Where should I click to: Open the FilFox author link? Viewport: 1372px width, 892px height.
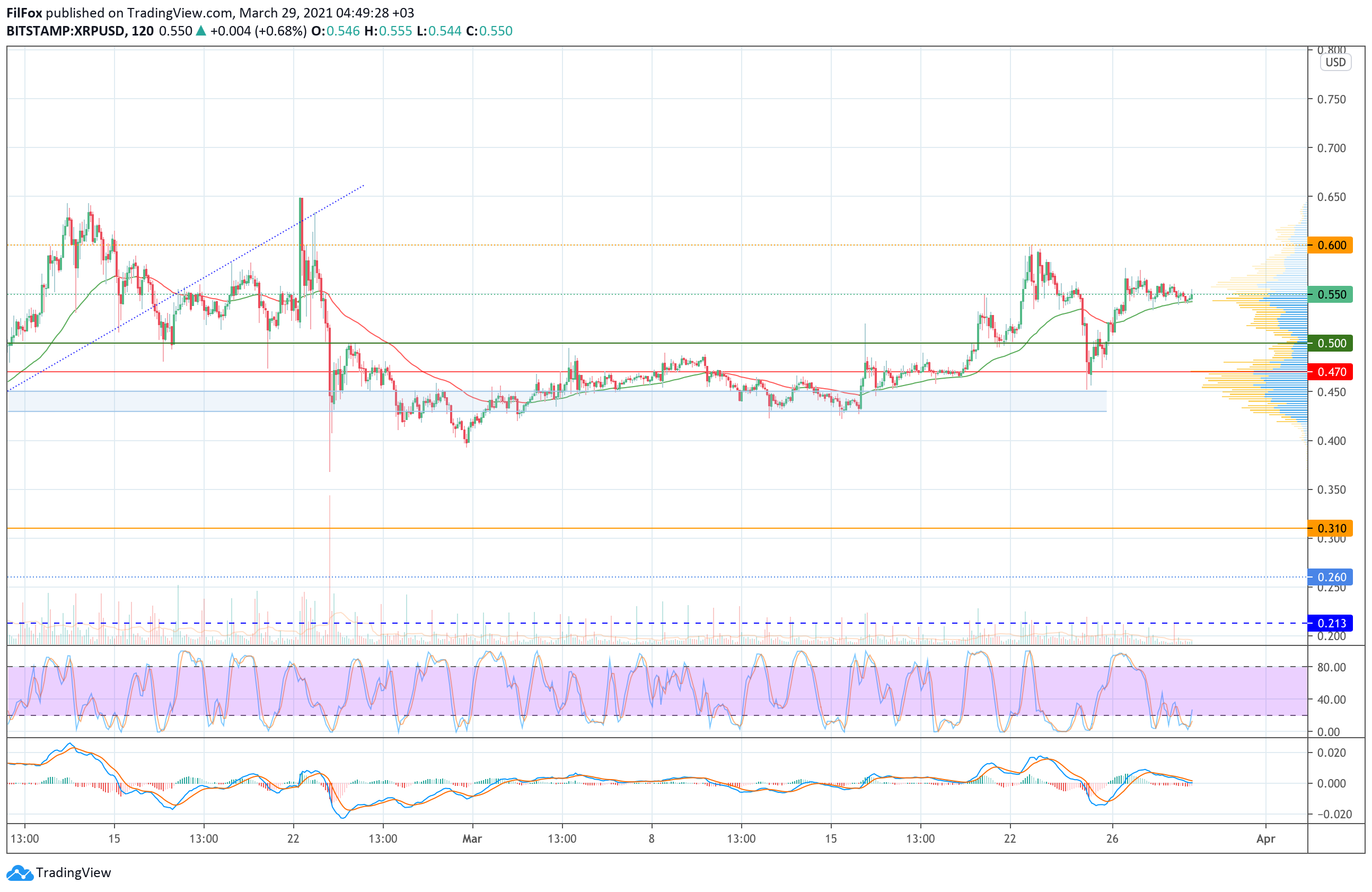pyautogui.click(x=24, y=13)
